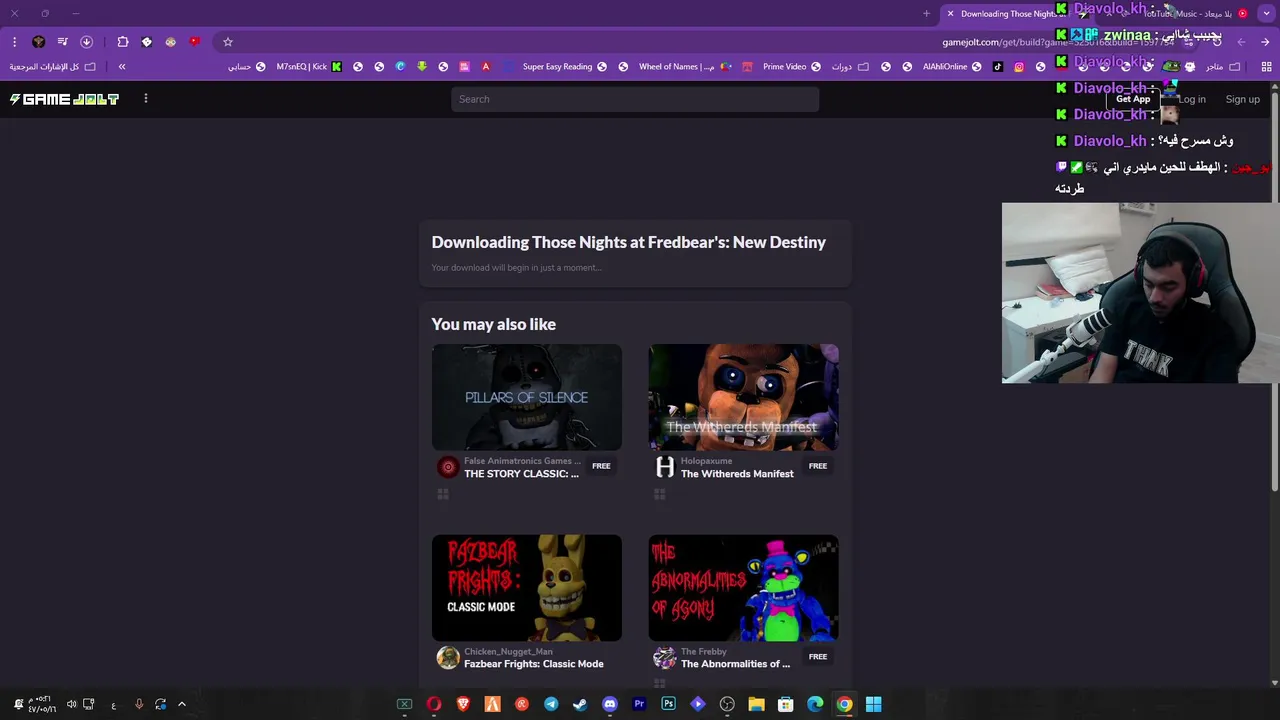Image resolution: width=1280 pixels, height=720 pixels.
Task: Open the media controls icon
Action: point(62,42)
